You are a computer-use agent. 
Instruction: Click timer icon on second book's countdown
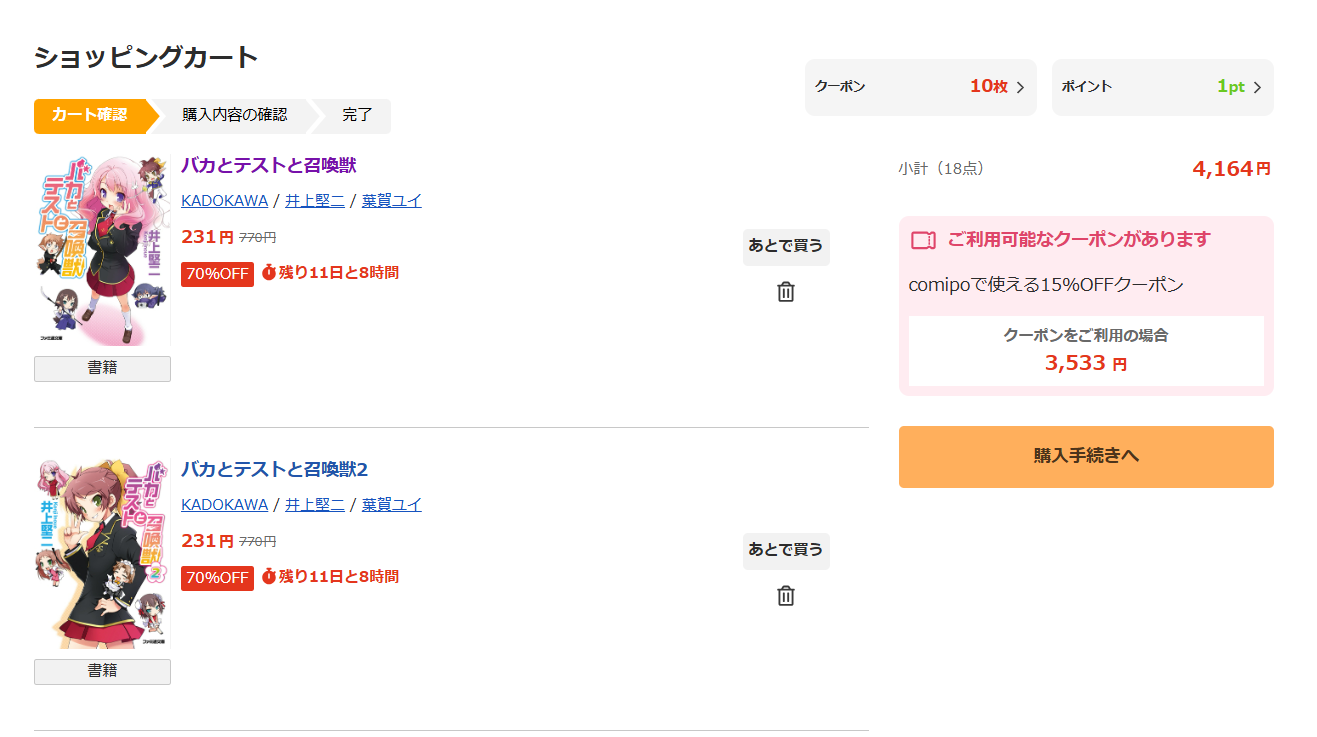[269, 576]
